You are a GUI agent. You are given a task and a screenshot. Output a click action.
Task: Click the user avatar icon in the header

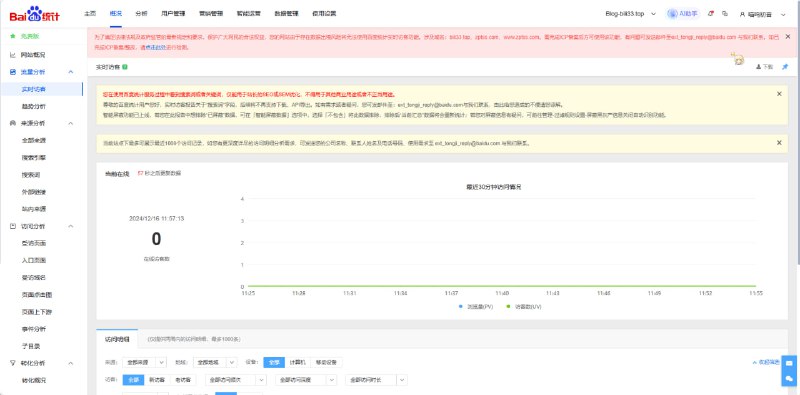(x=742, y=15)
